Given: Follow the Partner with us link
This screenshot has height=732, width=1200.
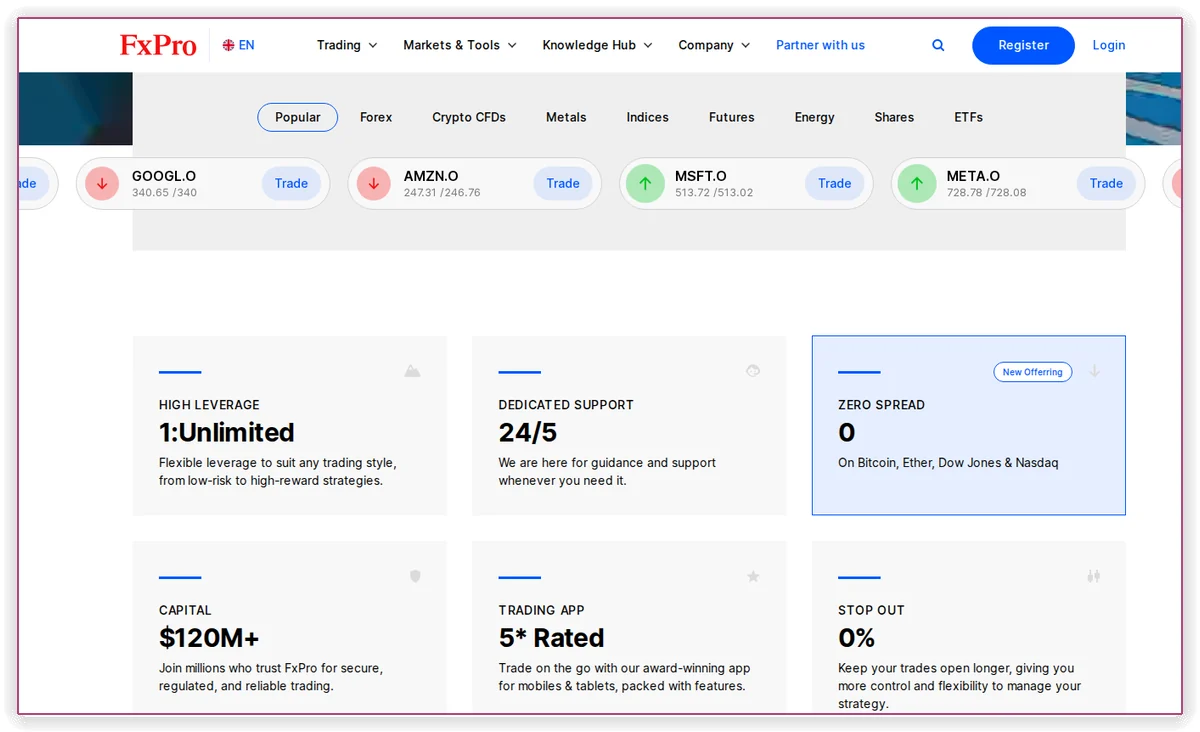Looking at the screenshot, I should coord(820,45).
